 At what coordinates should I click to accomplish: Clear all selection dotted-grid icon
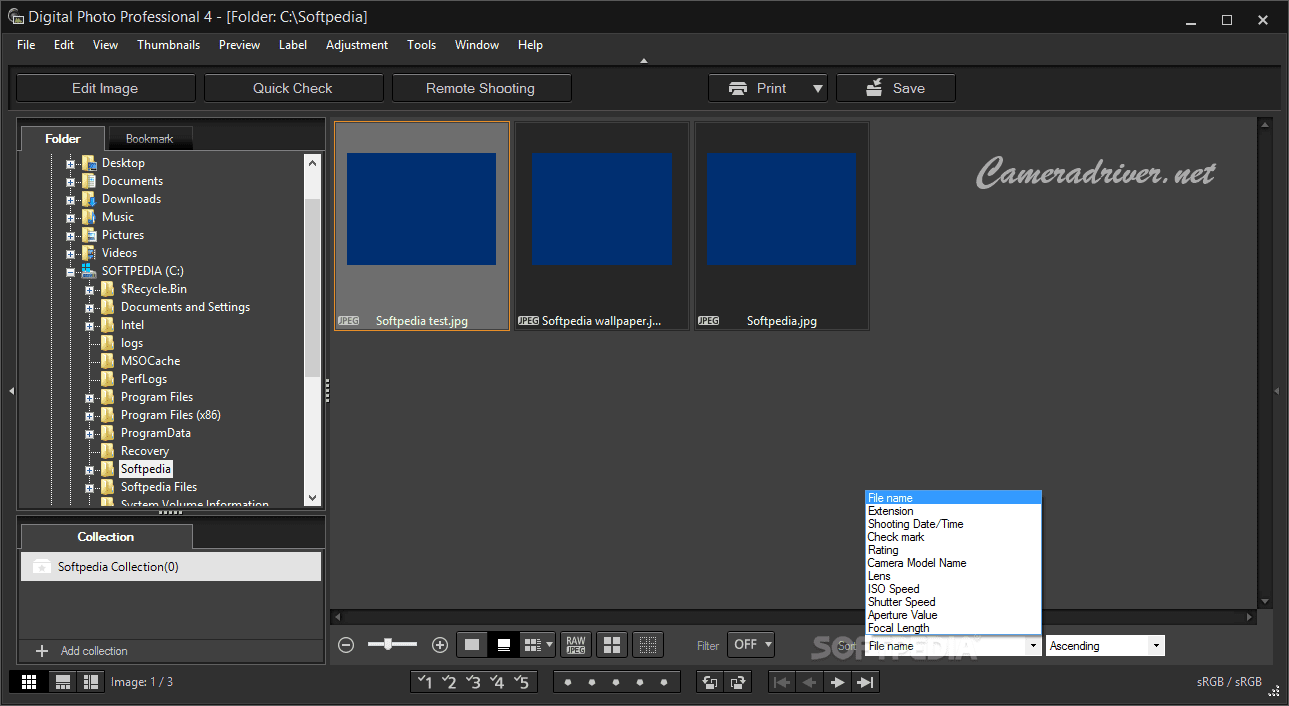648,645
